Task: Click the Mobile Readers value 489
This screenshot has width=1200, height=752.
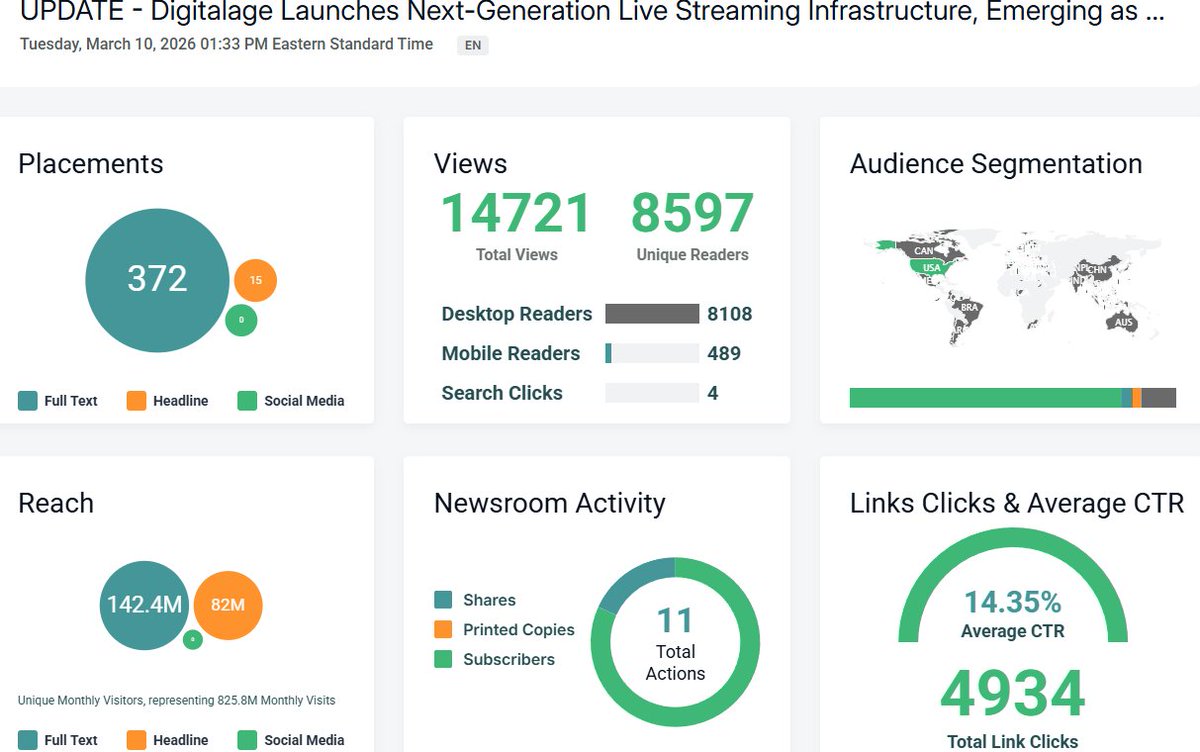Action: point(724,353)
